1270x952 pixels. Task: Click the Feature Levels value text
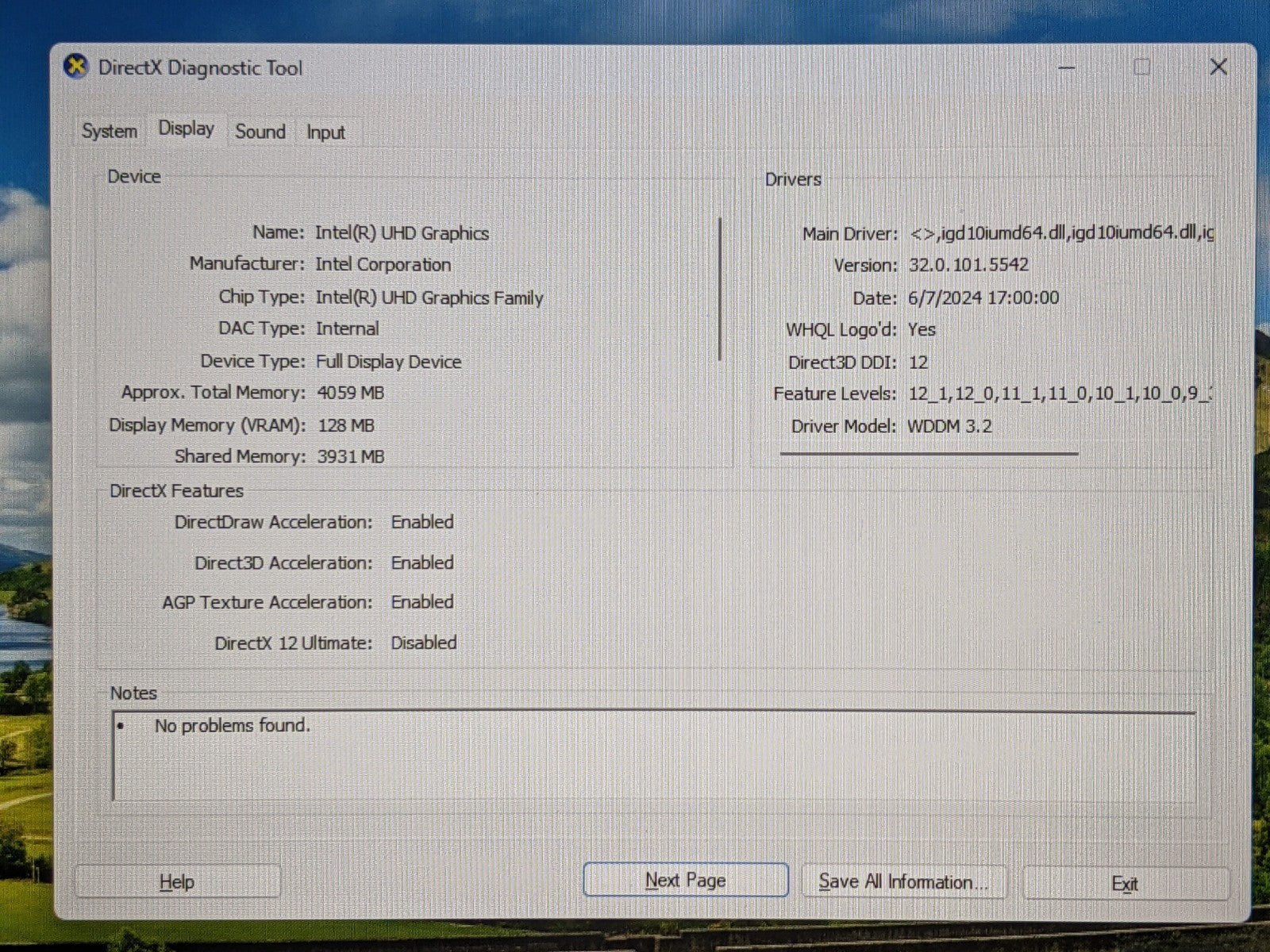coord(1059,393)
